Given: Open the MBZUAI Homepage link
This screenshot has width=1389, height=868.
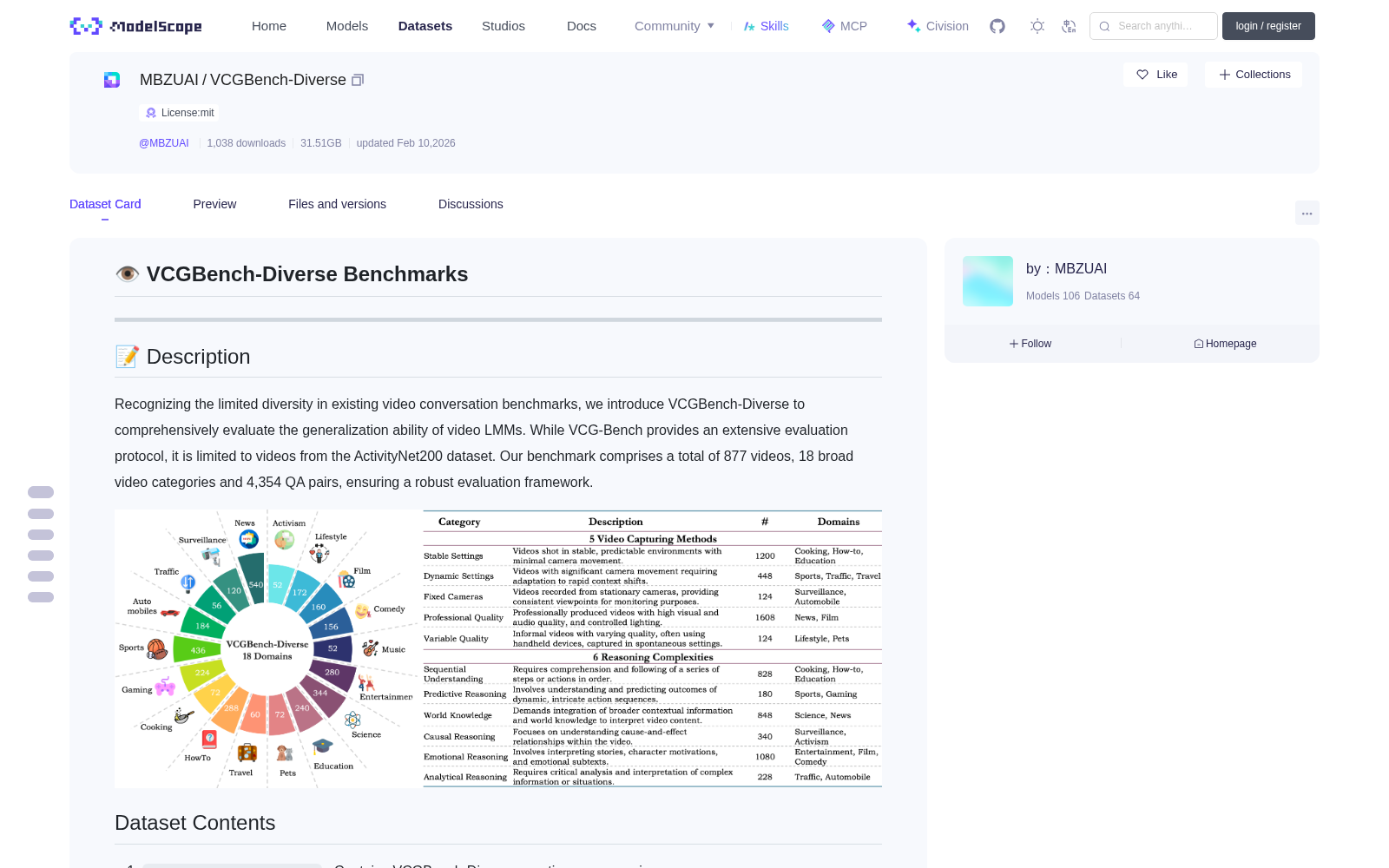Looking at the screenshot, I should click(1225, 344).
